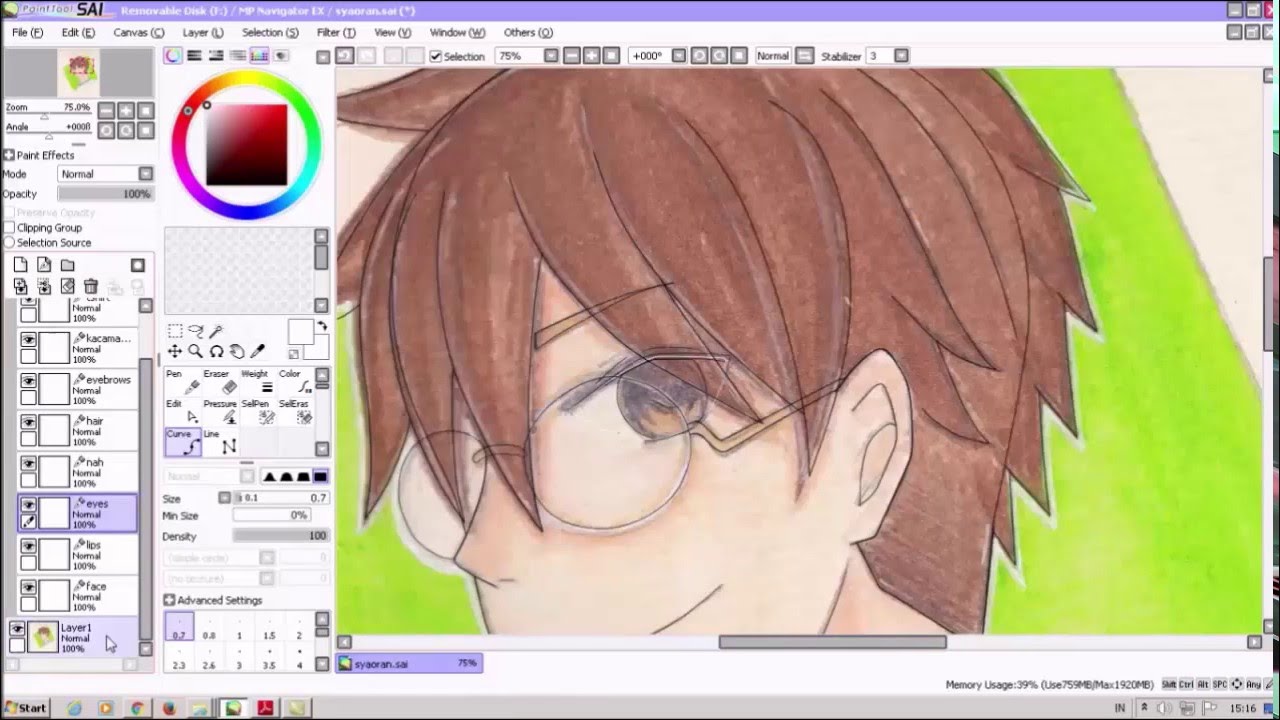Click the Windows Start button
Viewport: 1280px width, 720px height.
pos(25,708)
